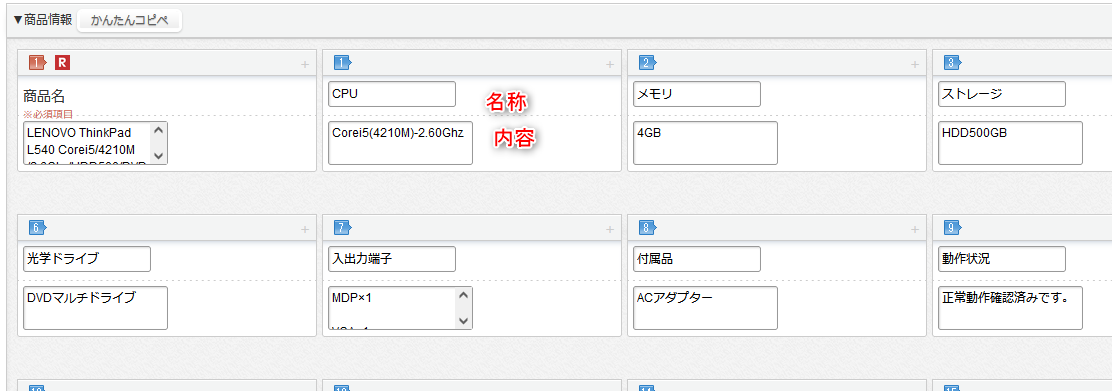Click up arrow in product name textarea scrollbar
Image resolution: width=1112 pixels, height=391 pixels.
(159, 130)
